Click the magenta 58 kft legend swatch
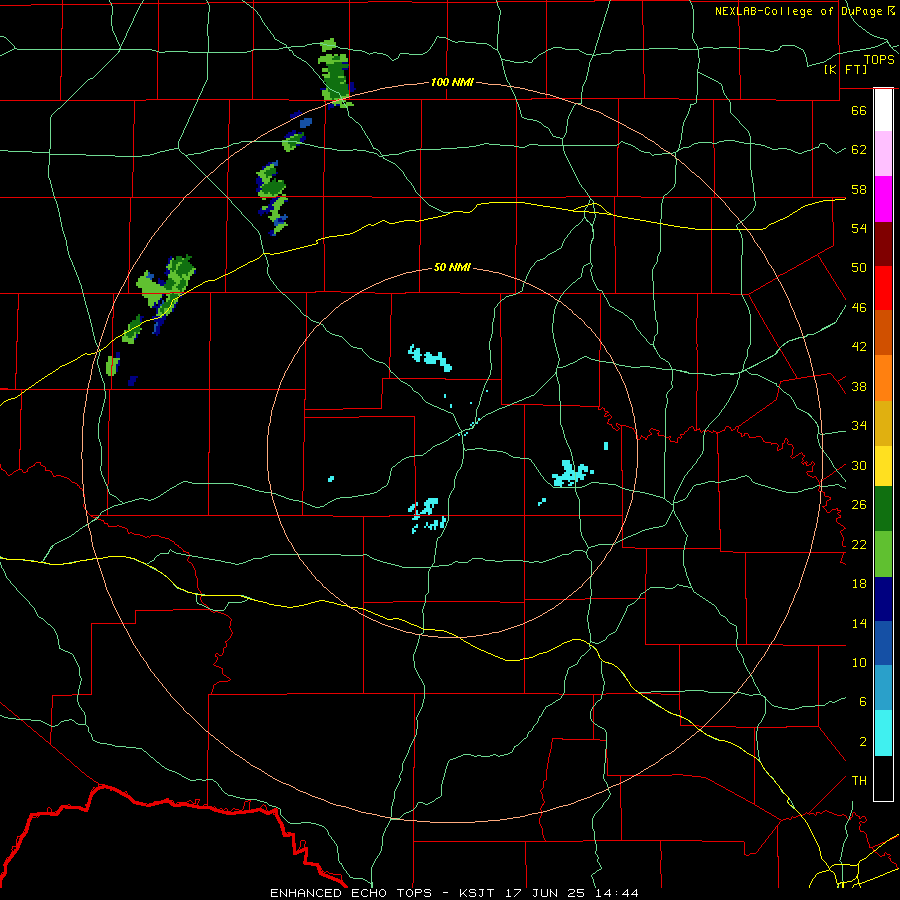 click(883, 199)
